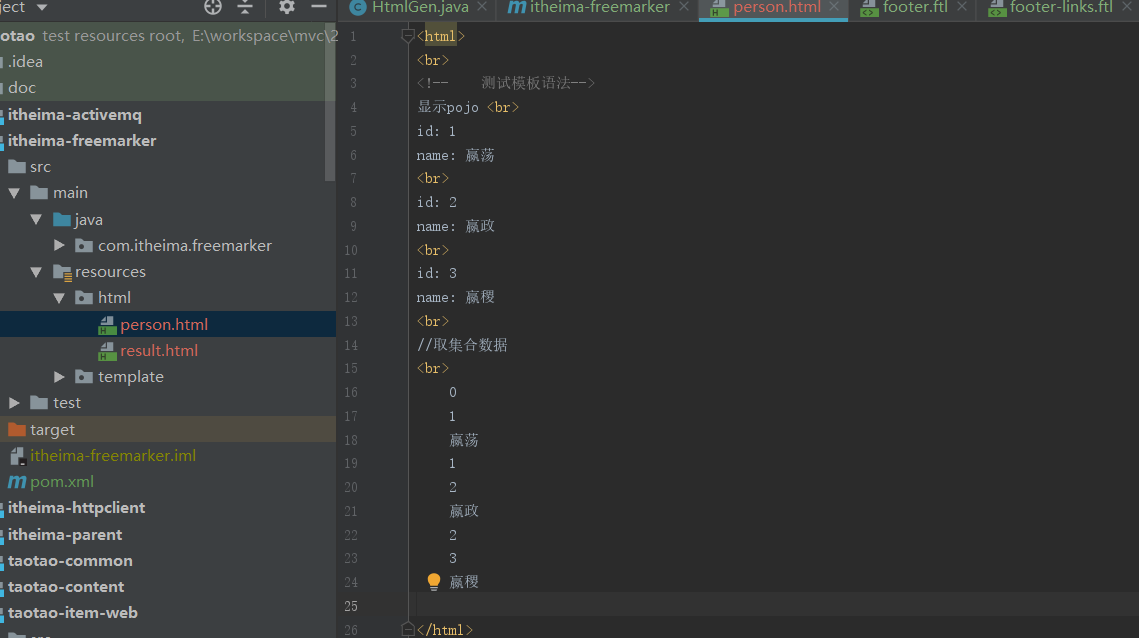Select the itheima-activemq module
Screen dimensions: 1139x638
click(x=74, y=115)
